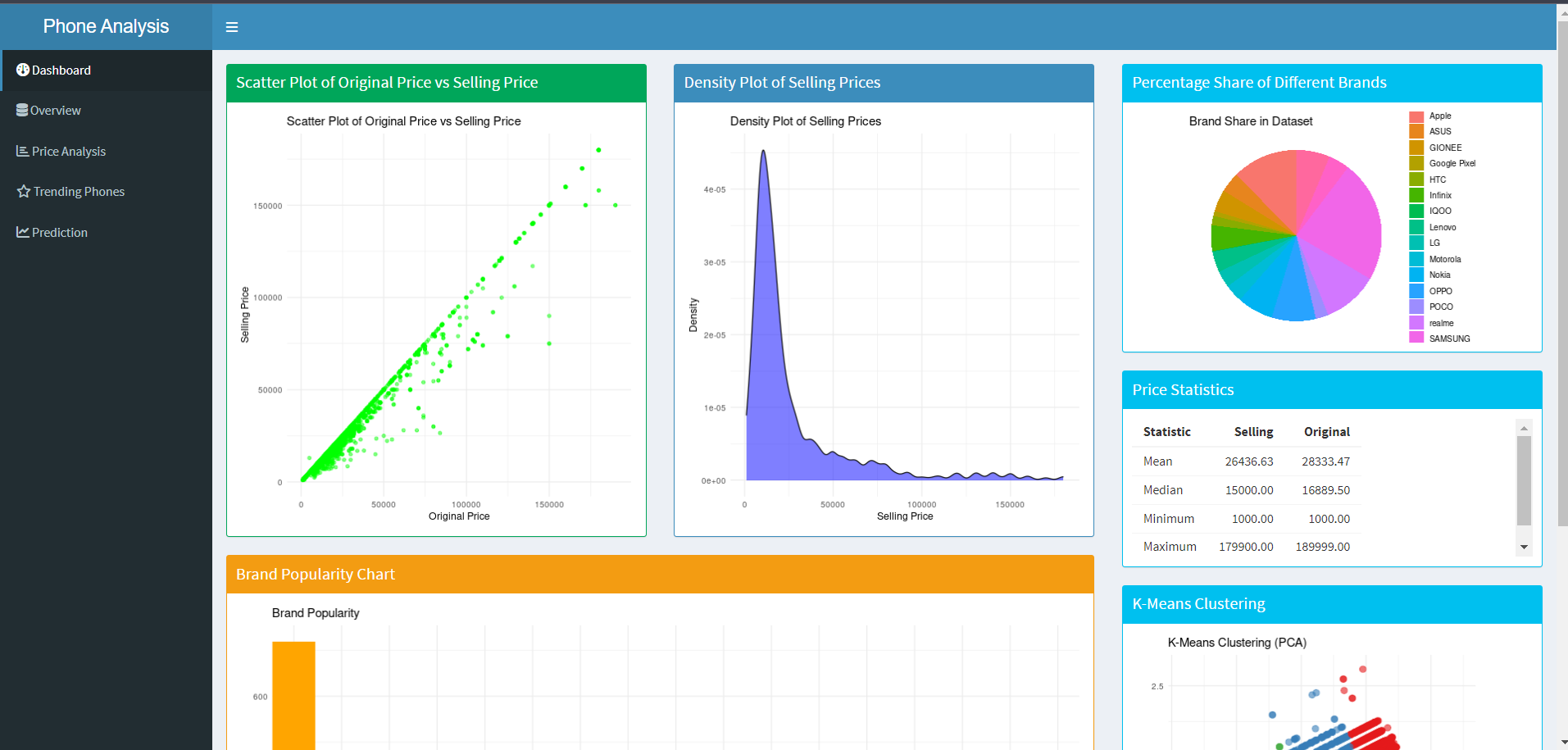
Task: Click the Selling column header
Action: (x=1253, y=432)
